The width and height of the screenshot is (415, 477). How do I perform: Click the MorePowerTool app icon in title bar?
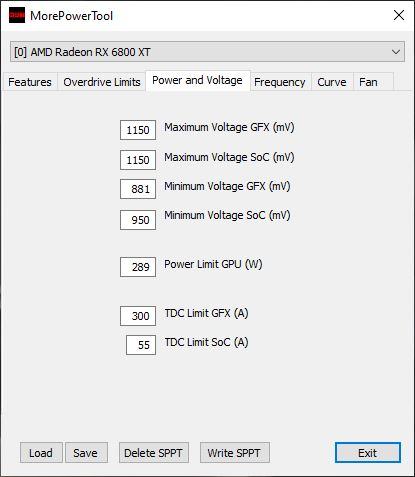[x=17, y=16]
